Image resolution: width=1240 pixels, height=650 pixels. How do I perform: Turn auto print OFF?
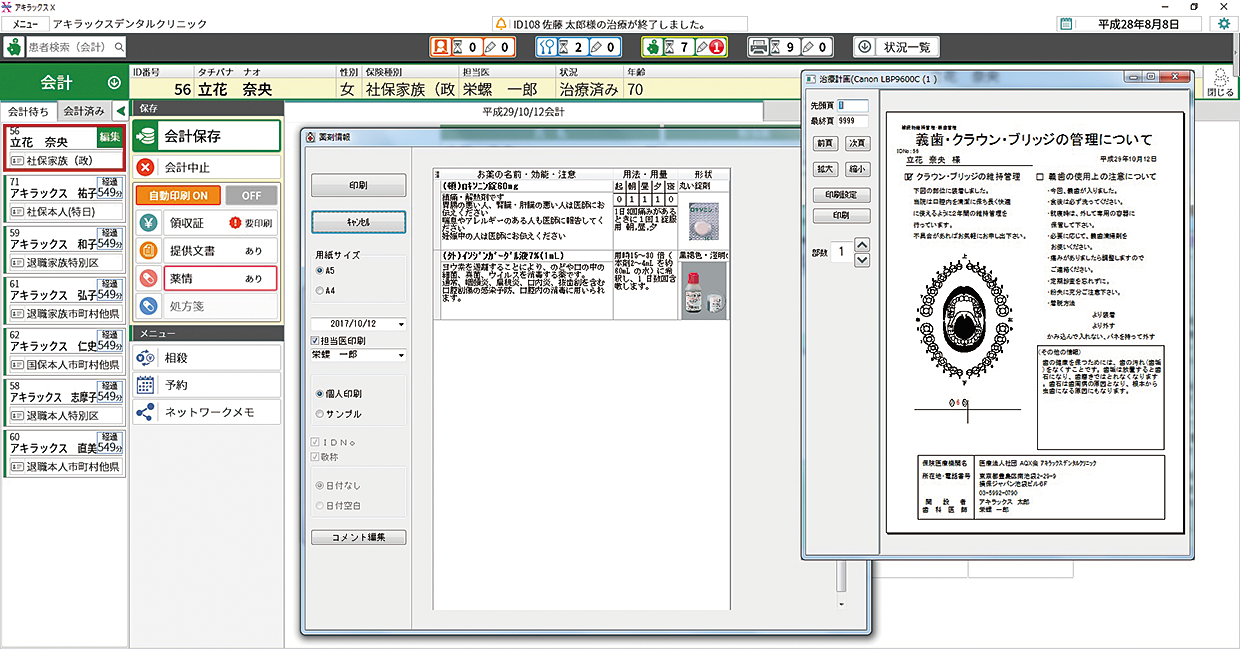pos(250,196)
